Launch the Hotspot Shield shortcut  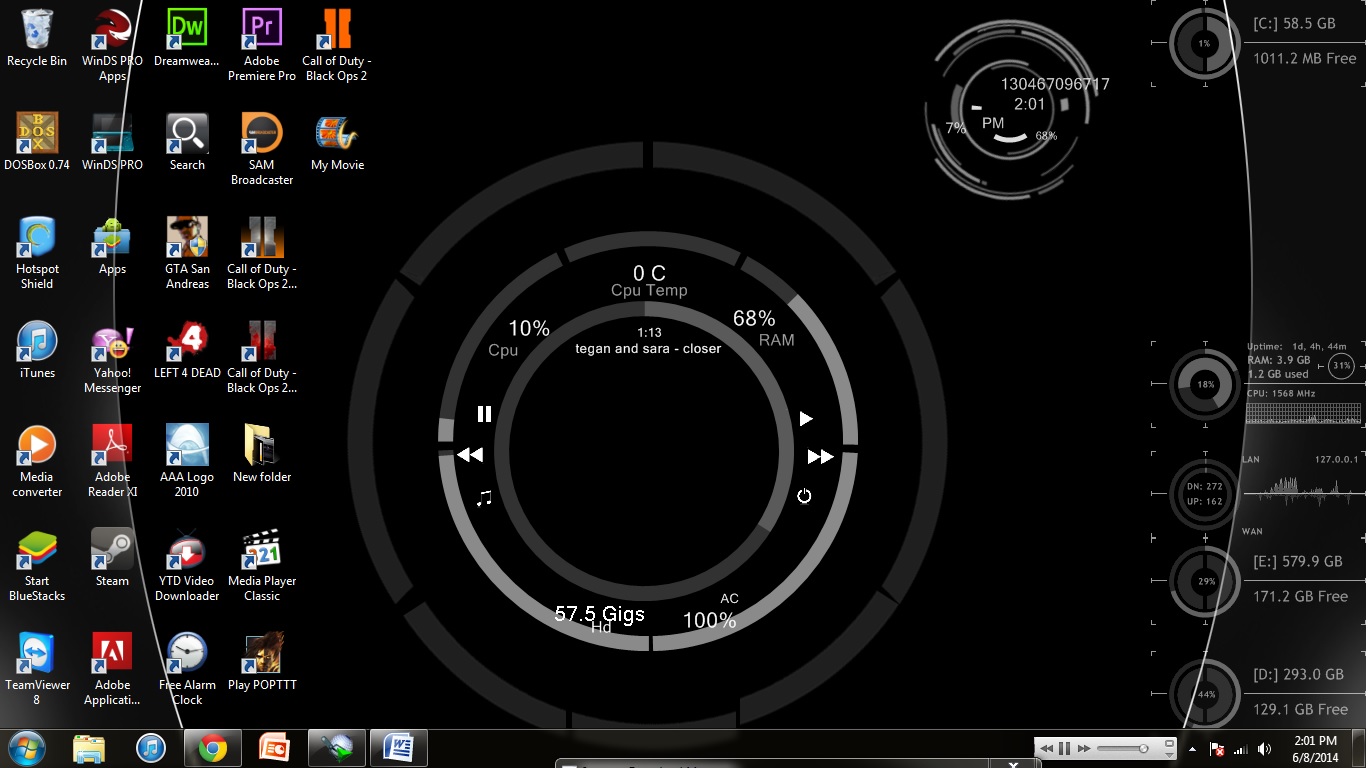37,254
